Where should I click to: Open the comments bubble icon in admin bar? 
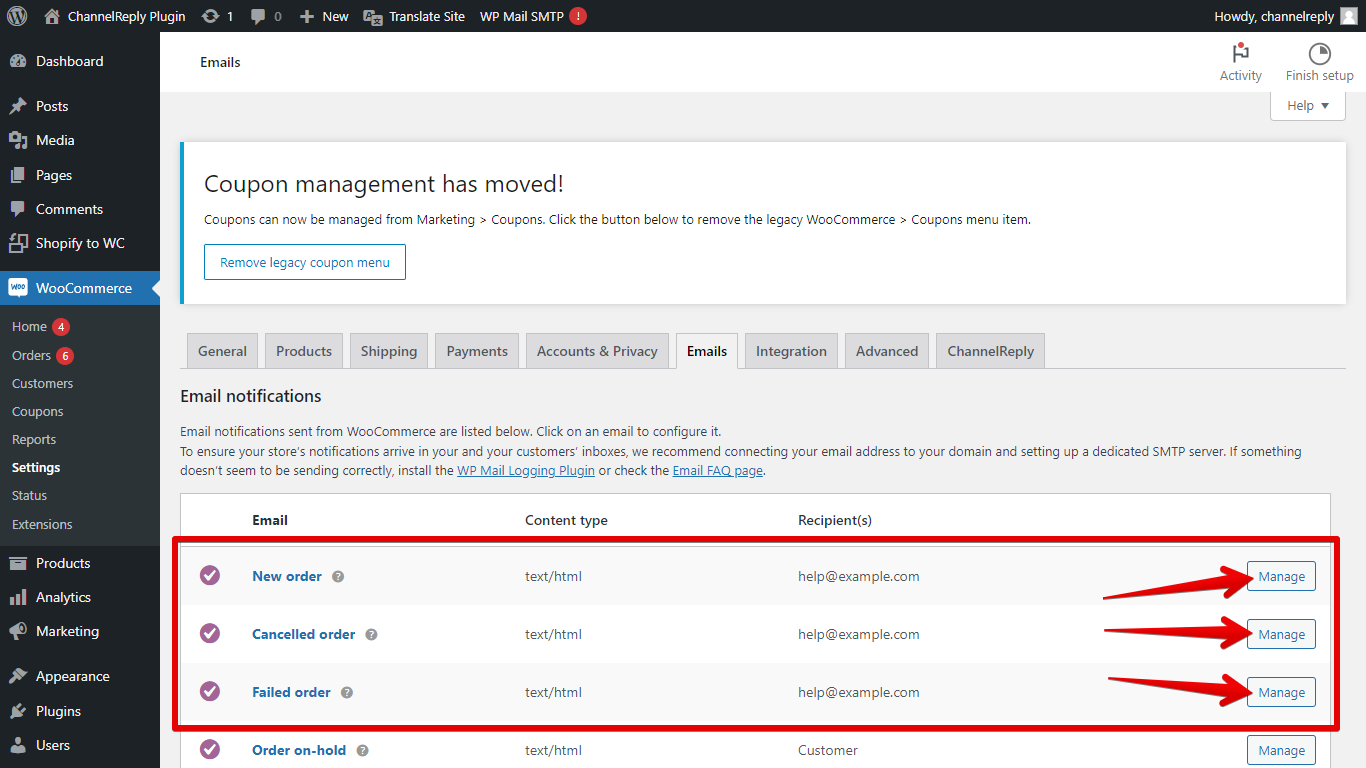pos(258,17)
